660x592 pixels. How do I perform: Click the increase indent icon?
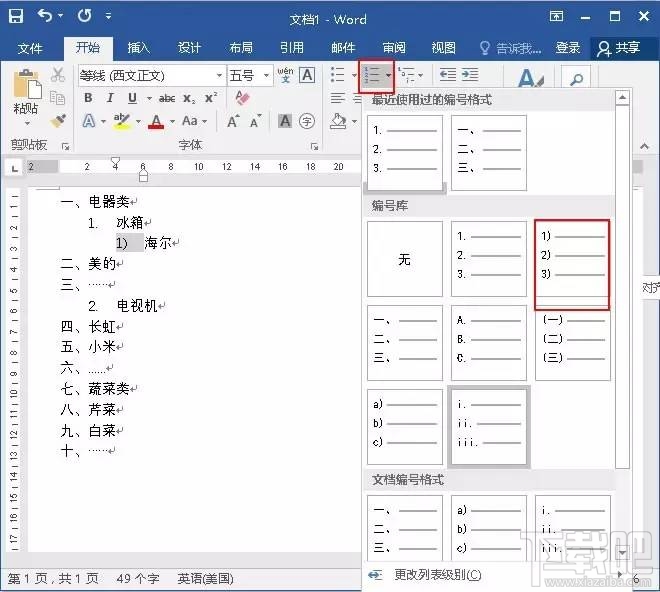pos(470,75)
